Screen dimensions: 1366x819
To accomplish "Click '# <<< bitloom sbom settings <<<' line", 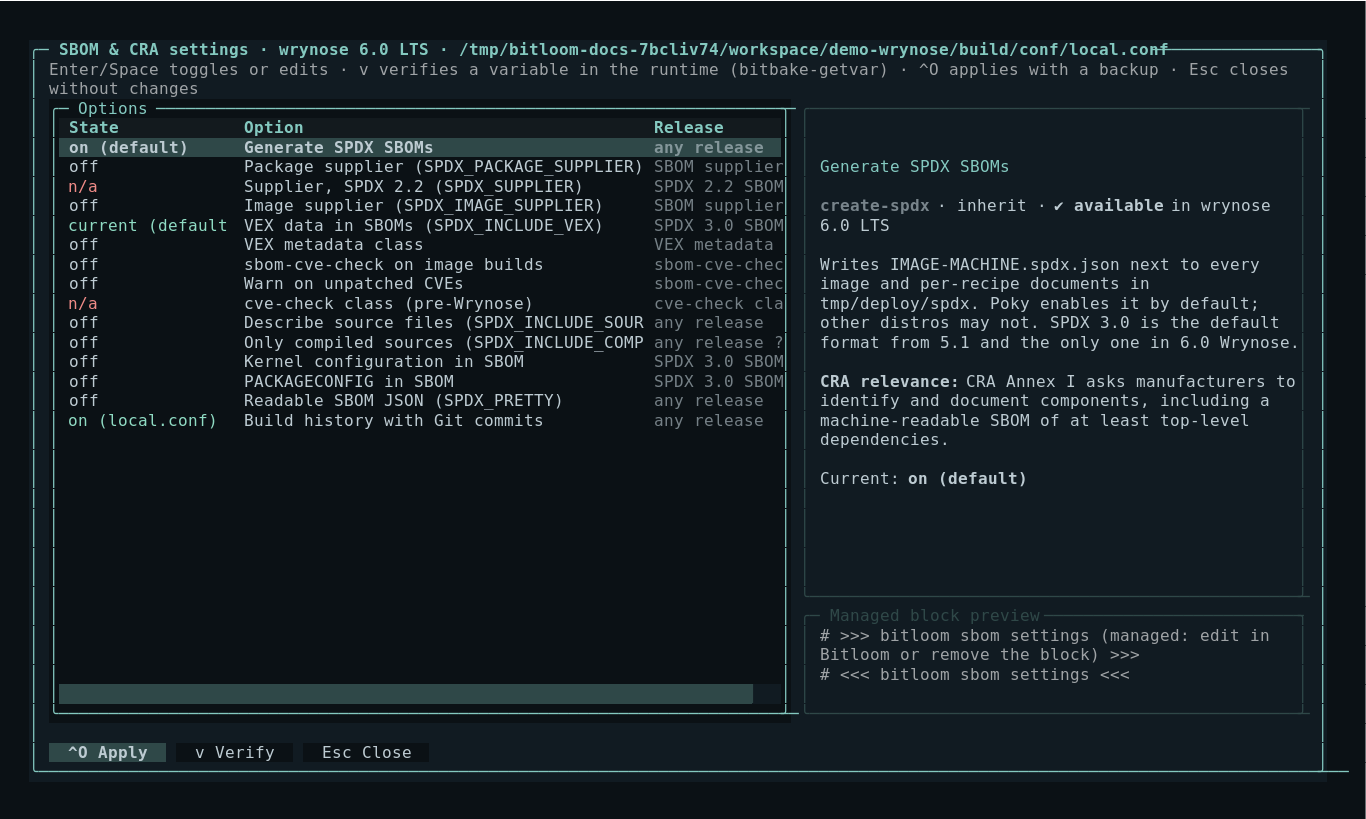I will 975,675.
